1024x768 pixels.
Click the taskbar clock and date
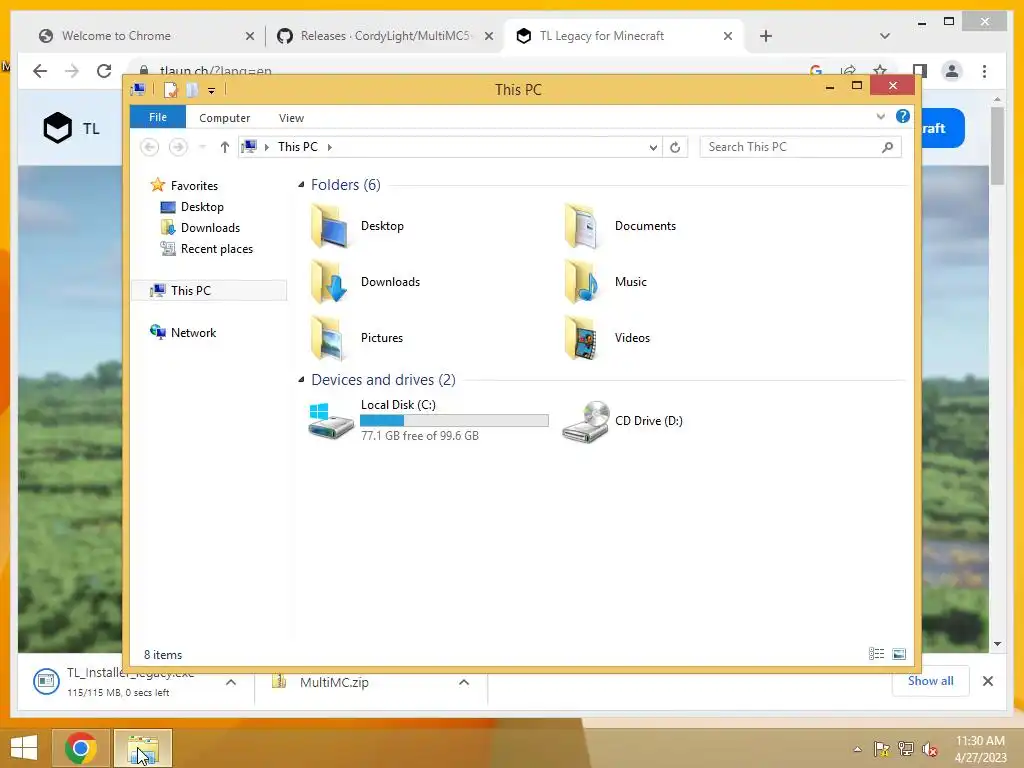tap(980, 748)
